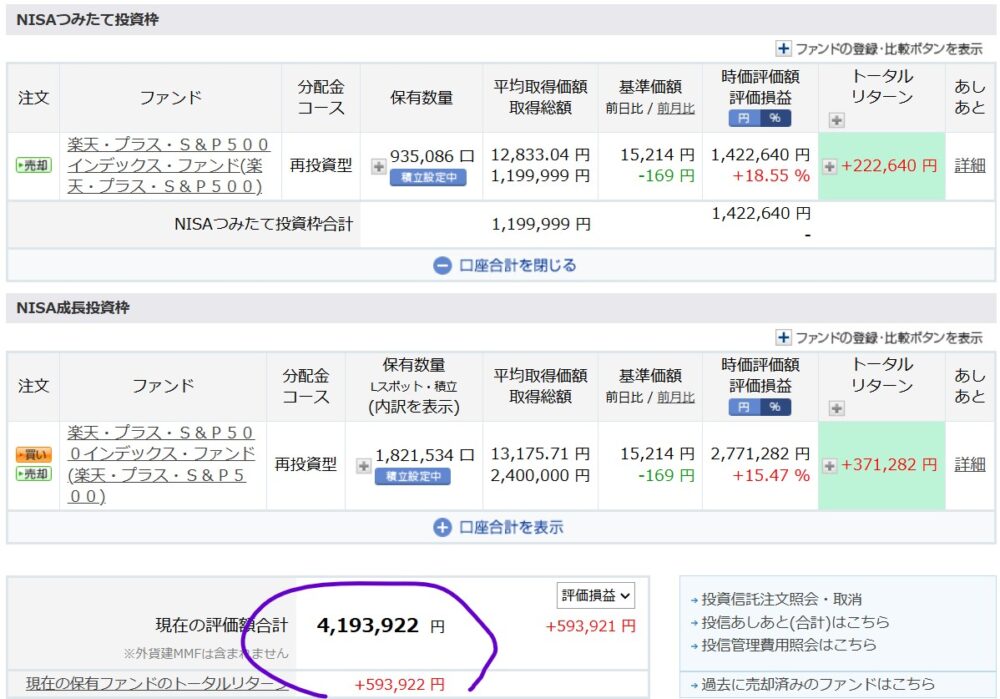Open the 評価損益 dropdown
Image resolution: width=1000 pixels, height=699 pixels.
[x=596, y=596]
